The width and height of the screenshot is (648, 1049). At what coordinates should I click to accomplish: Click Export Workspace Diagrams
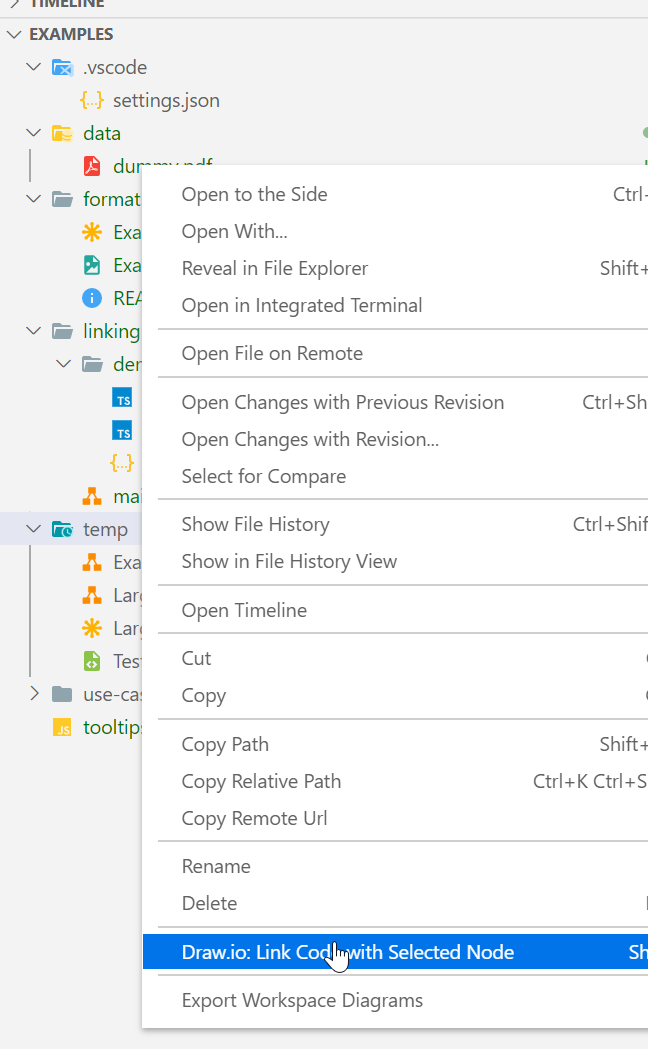pos(302,1000)
